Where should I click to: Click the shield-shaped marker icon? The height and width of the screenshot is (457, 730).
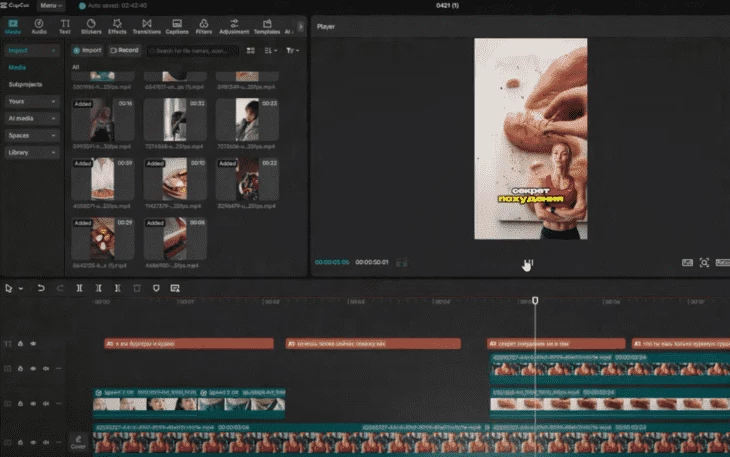coord(156,288)
